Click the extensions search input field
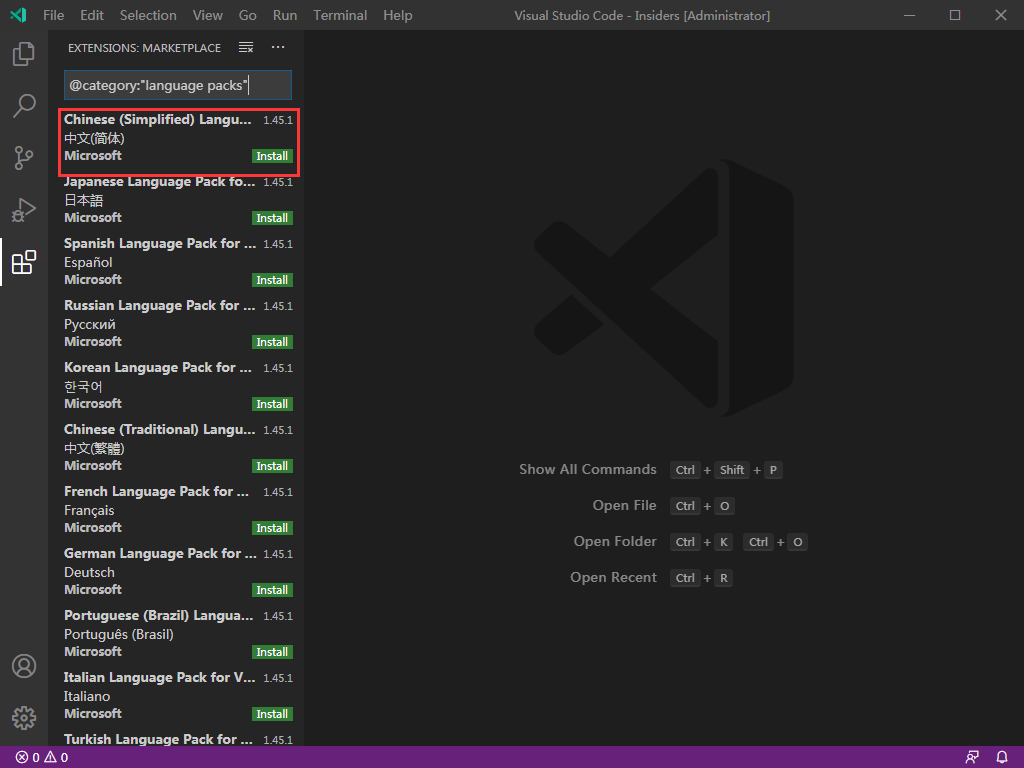1024x768 pixels. [x=178, y=85]
